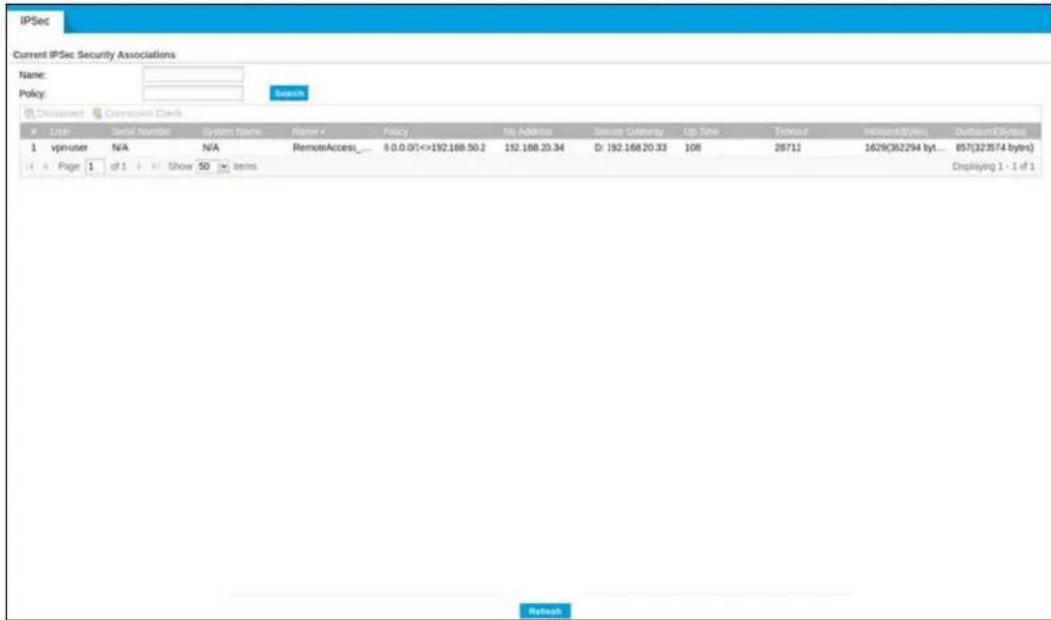
Task: Sort by the My Address column header
Action: (528, 131)
